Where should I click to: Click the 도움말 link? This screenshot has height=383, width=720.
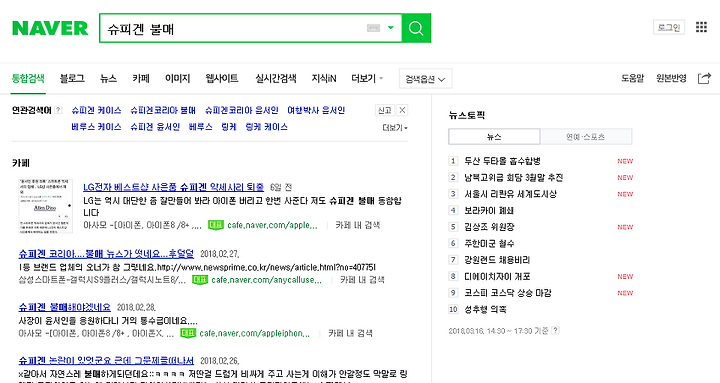click(633, 79)
